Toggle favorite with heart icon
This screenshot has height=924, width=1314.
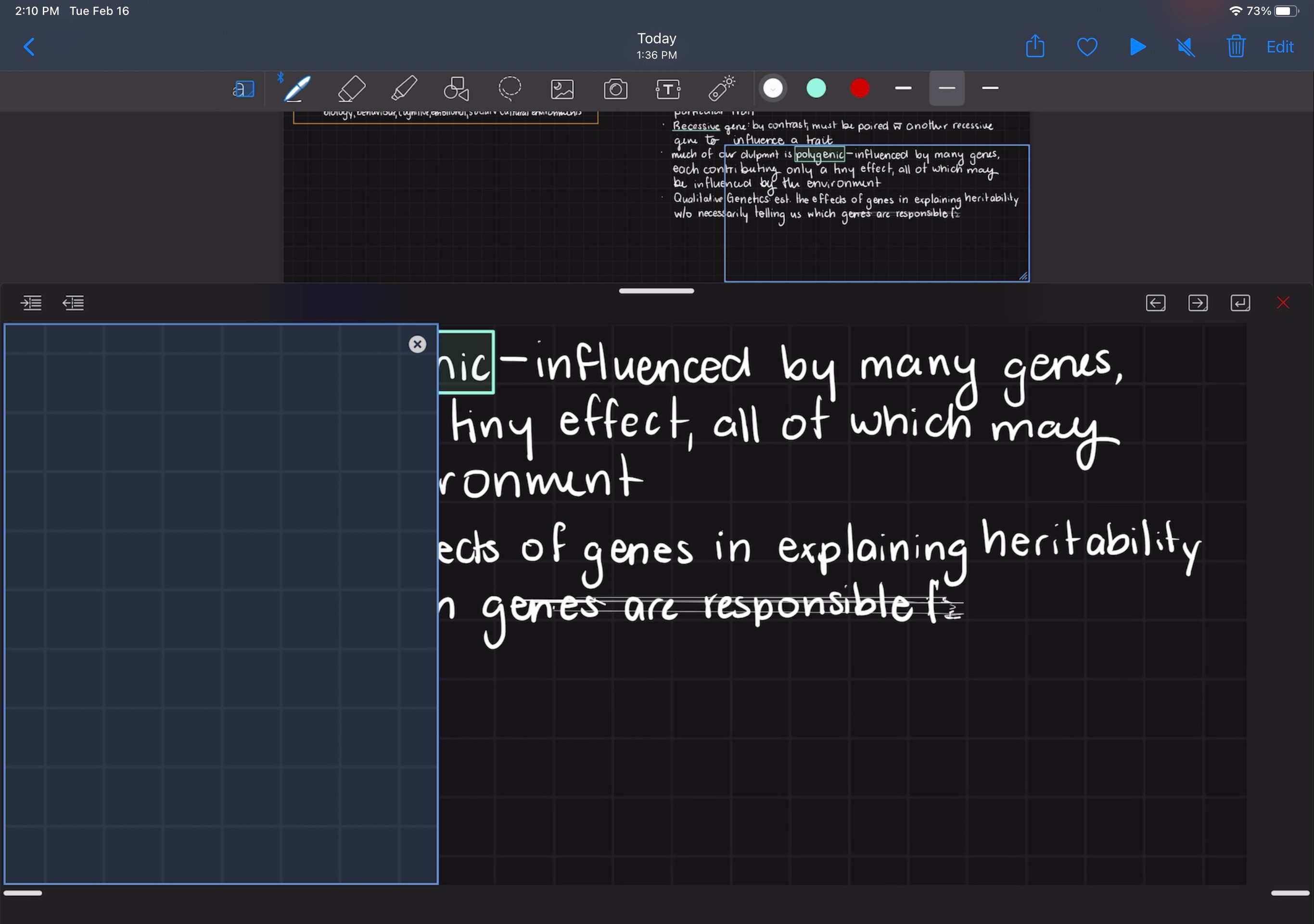coord(1087,46)
